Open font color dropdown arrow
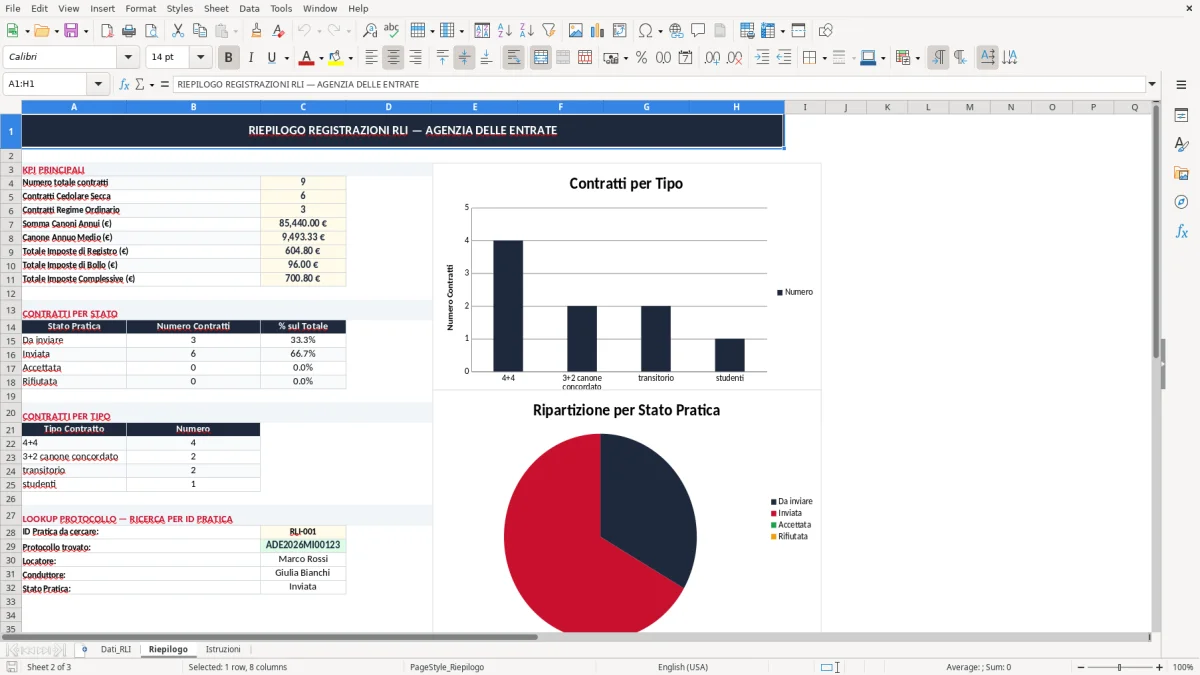 click(321, 58)
